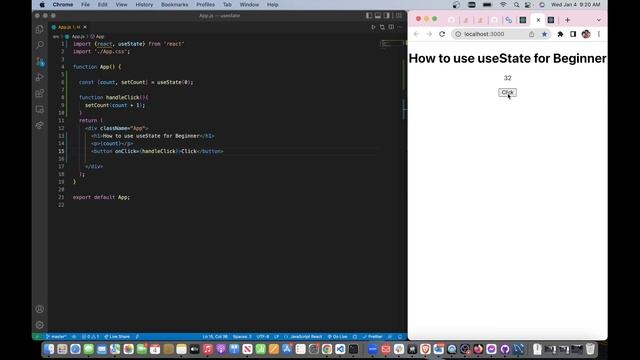The image size is (640, 360).
Task: Open the Apple menu
Action: 42,4
